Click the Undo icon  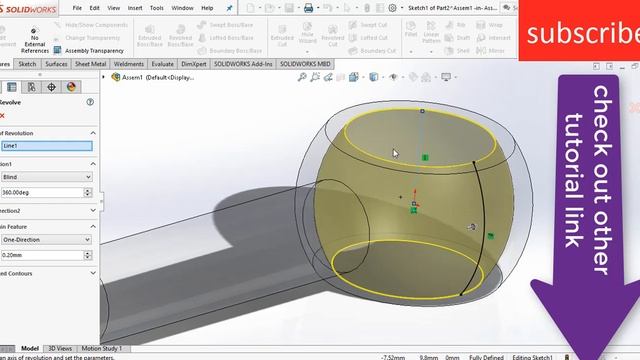[x=328, y=8]
